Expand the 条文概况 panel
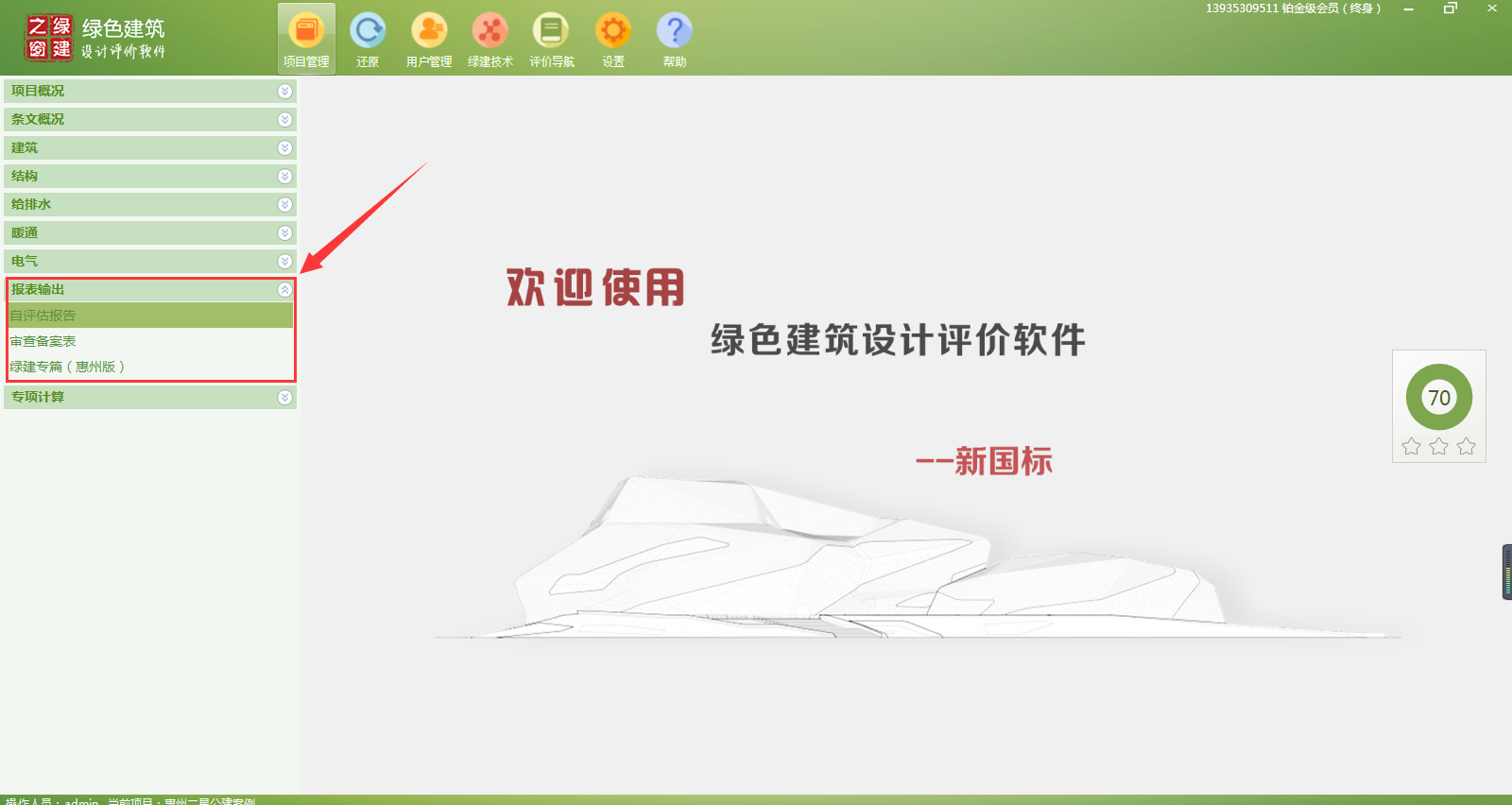1512x805 pixels. [x=284, y=119]
